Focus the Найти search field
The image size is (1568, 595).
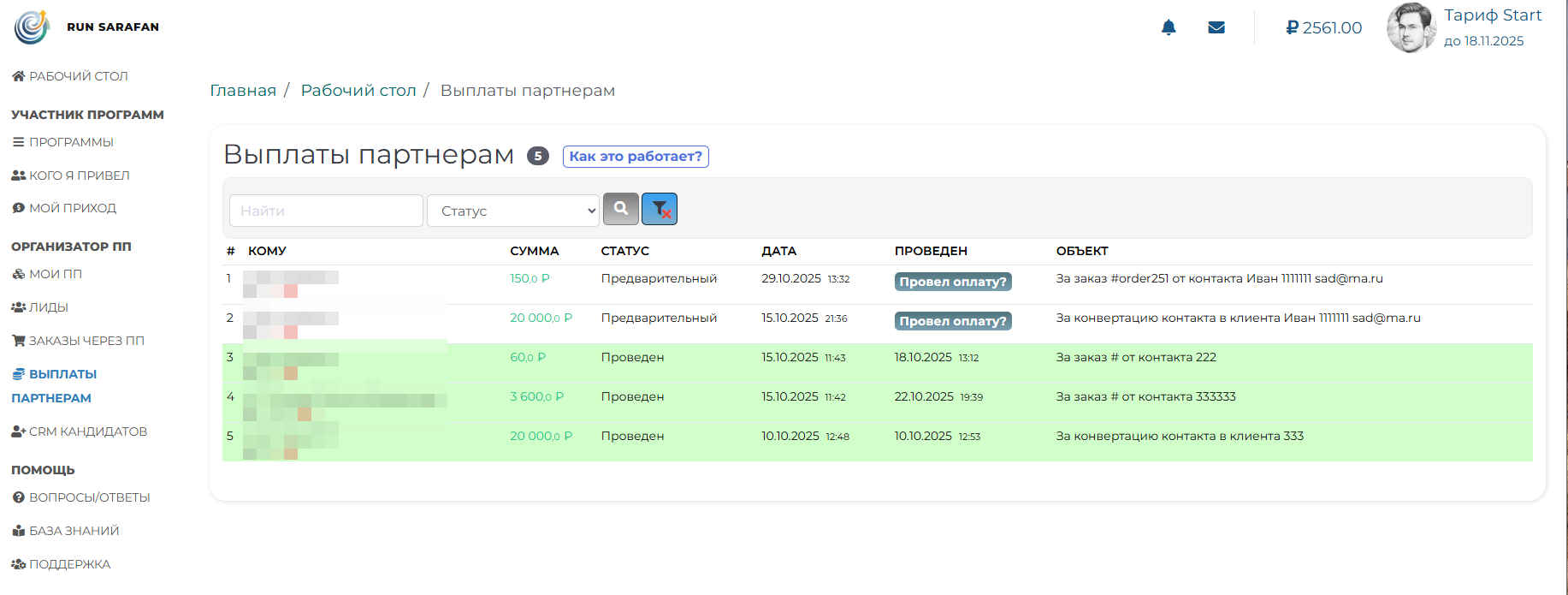click(326, 211)
